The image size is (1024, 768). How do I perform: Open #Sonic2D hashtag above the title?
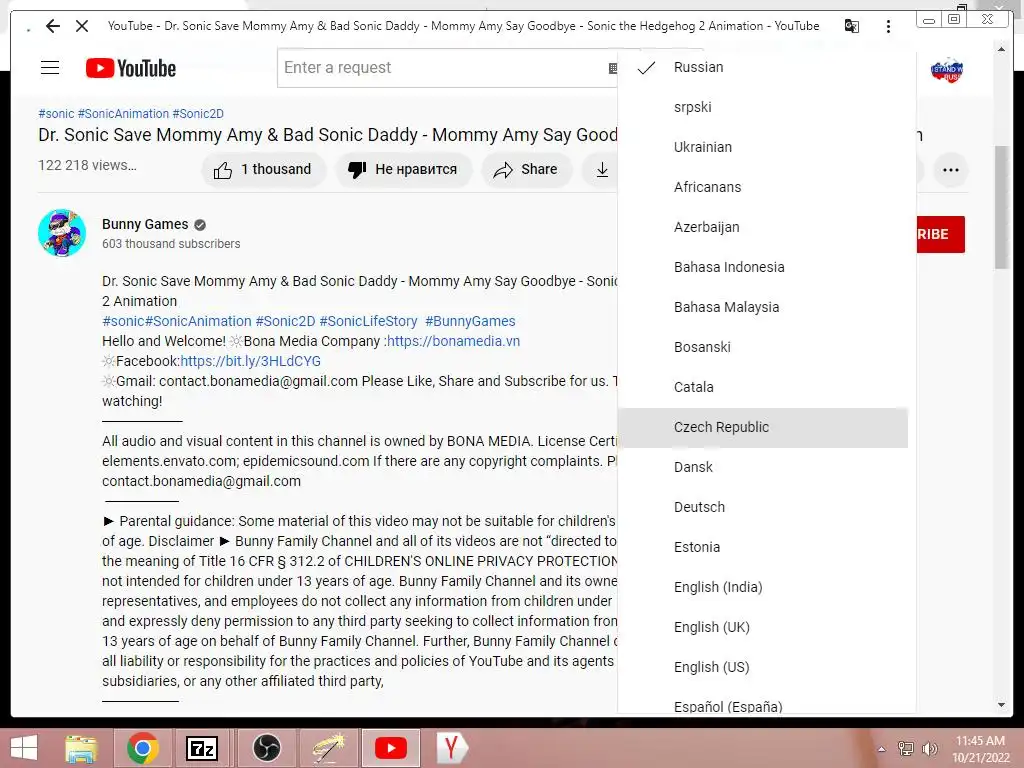(x=198, y=114)
